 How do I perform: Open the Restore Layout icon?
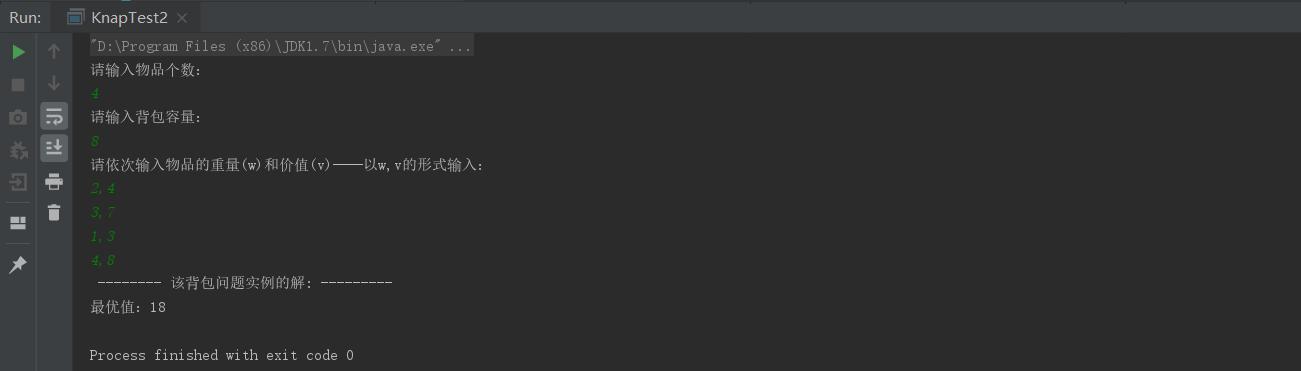[18, 222]
